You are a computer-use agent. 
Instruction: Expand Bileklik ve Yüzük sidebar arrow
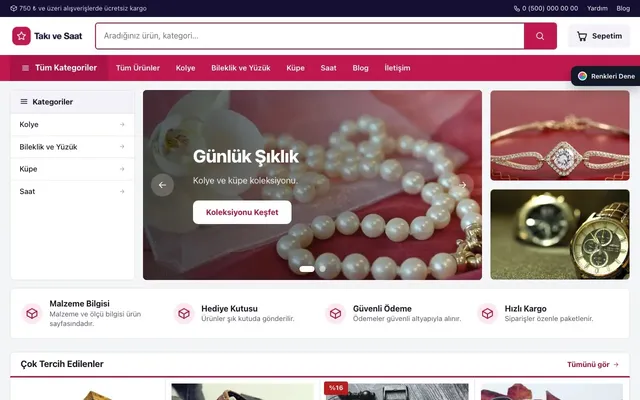(122, 147)
